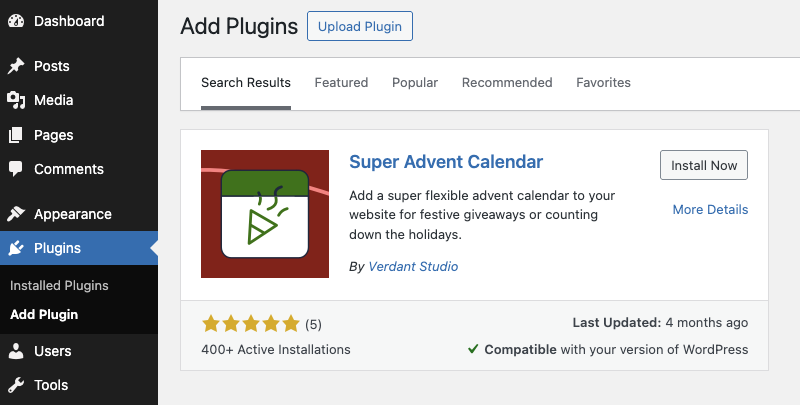Click the Upload Plugin button

[x=360, y=26]
